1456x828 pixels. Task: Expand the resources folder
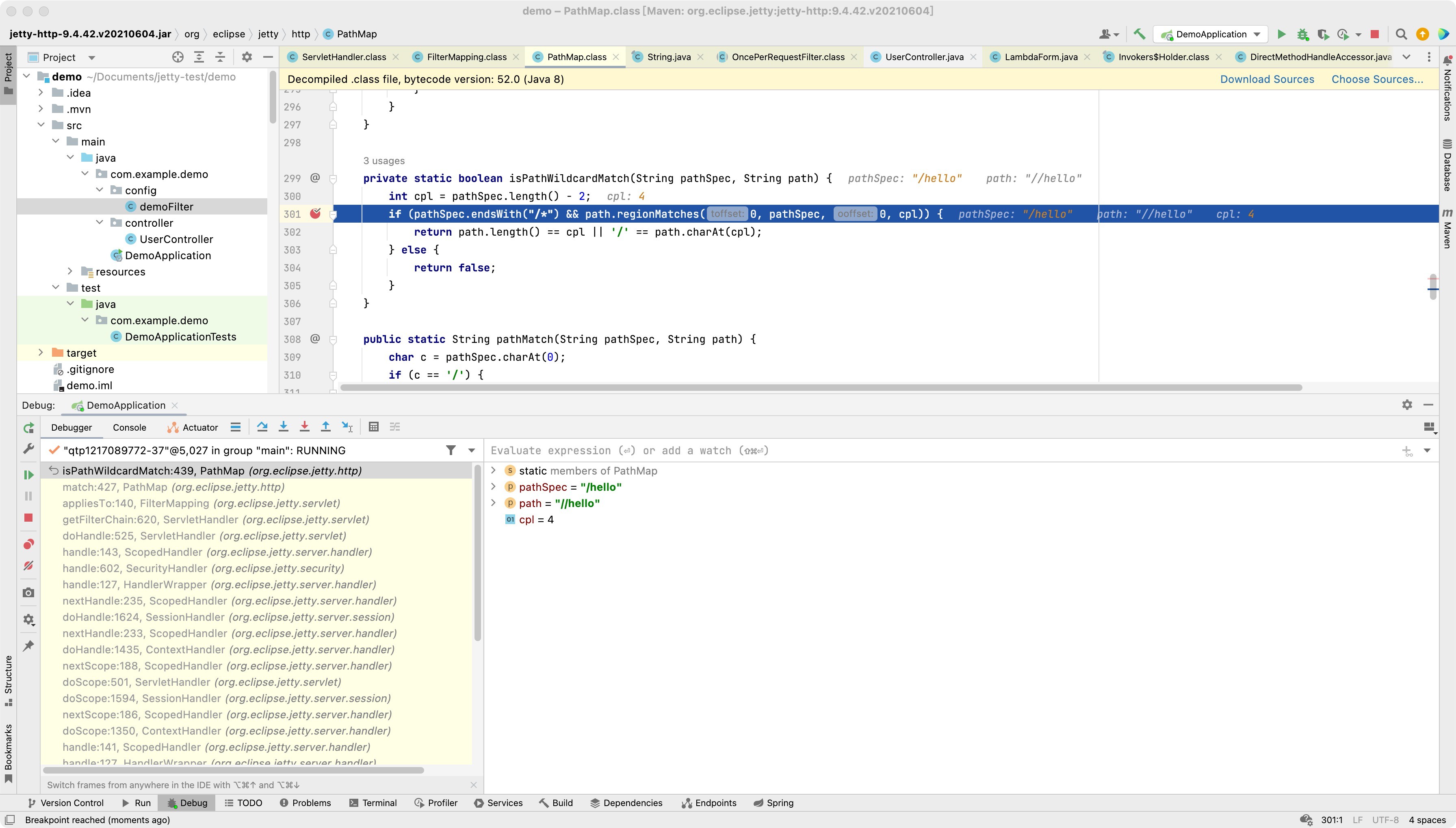coord(70,271)
